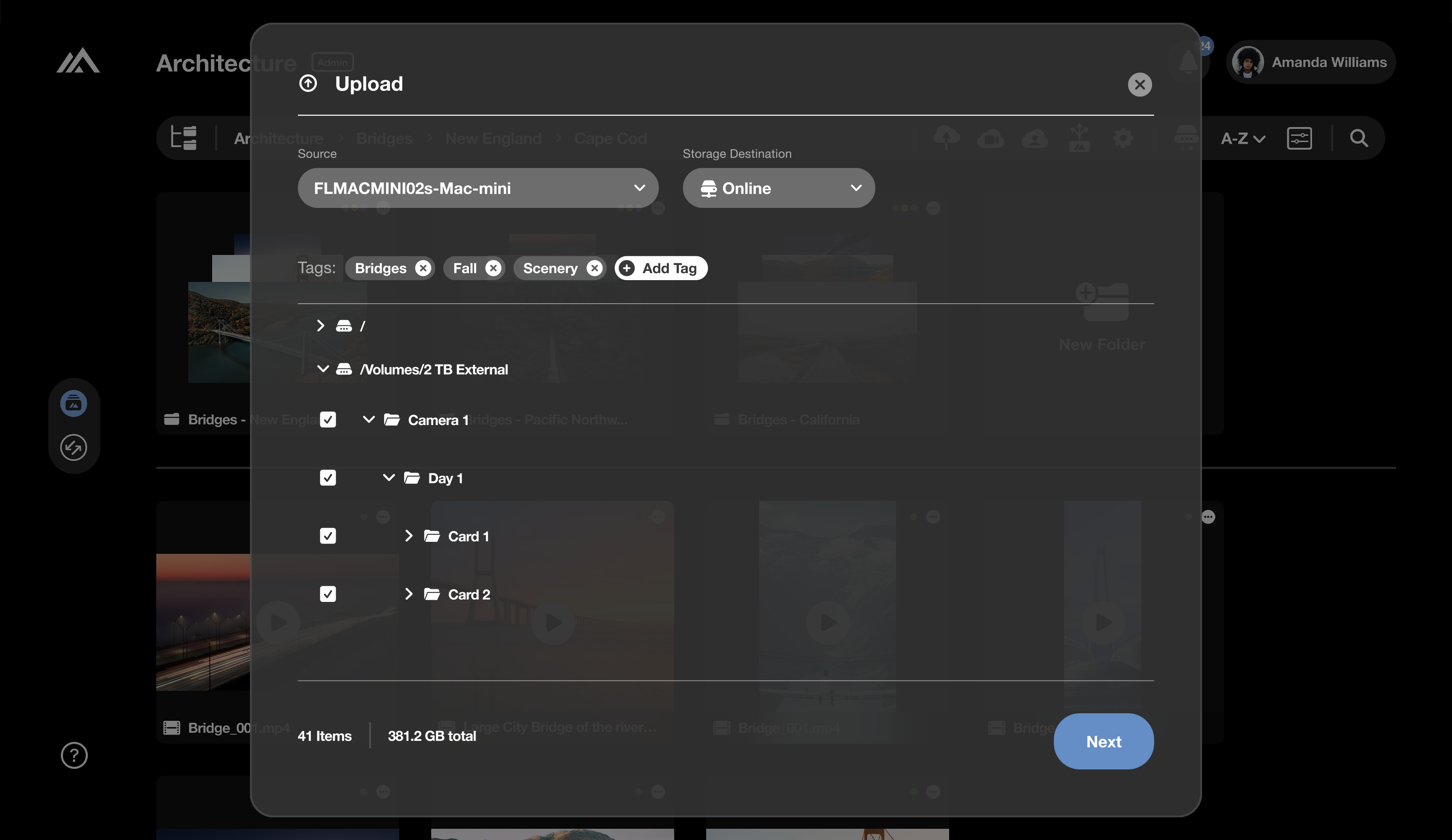Click the search magnifier icon
Screen dimensions: 1452x840
[1359, 138]
